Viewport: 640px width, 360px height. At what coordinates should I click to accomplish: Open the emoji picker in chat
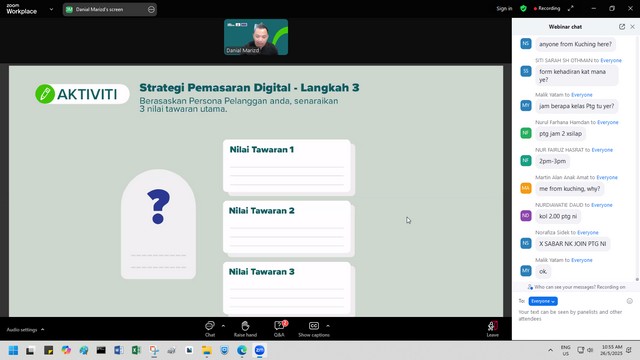pos(629,301)
